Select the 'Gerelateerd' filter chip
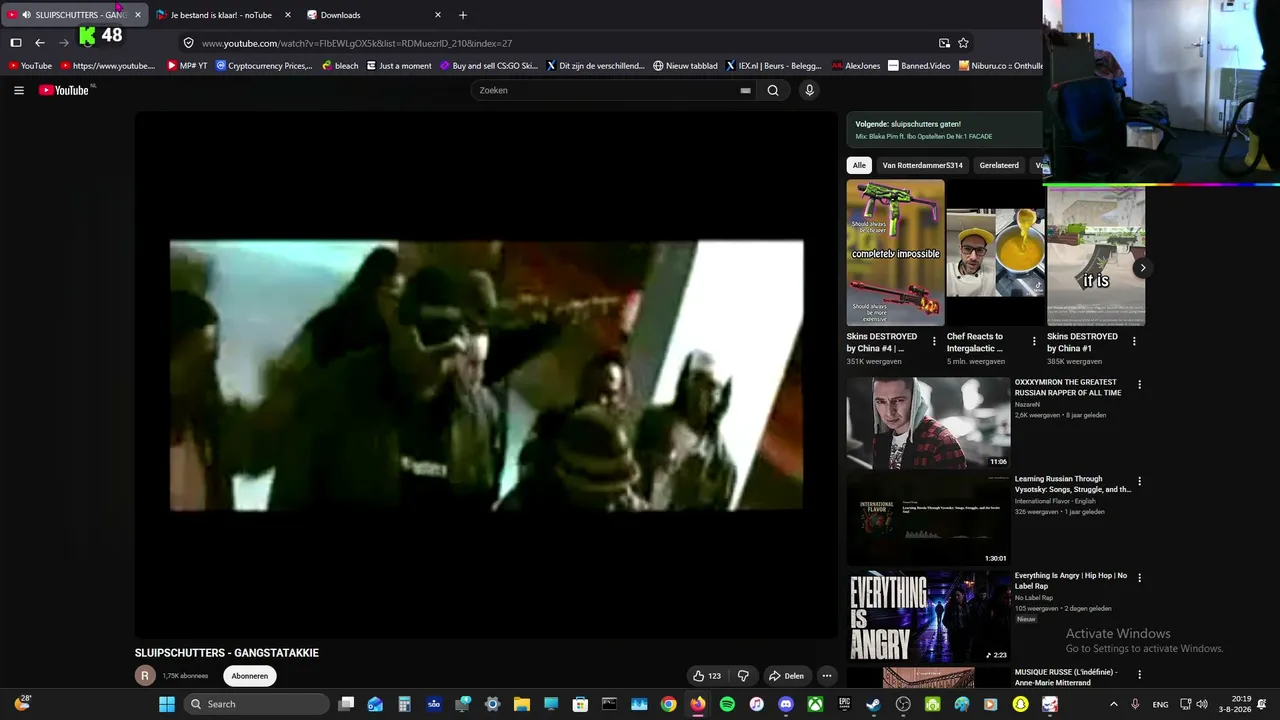The width and height of the screenshot is (1280, 720). pos(999,165)
